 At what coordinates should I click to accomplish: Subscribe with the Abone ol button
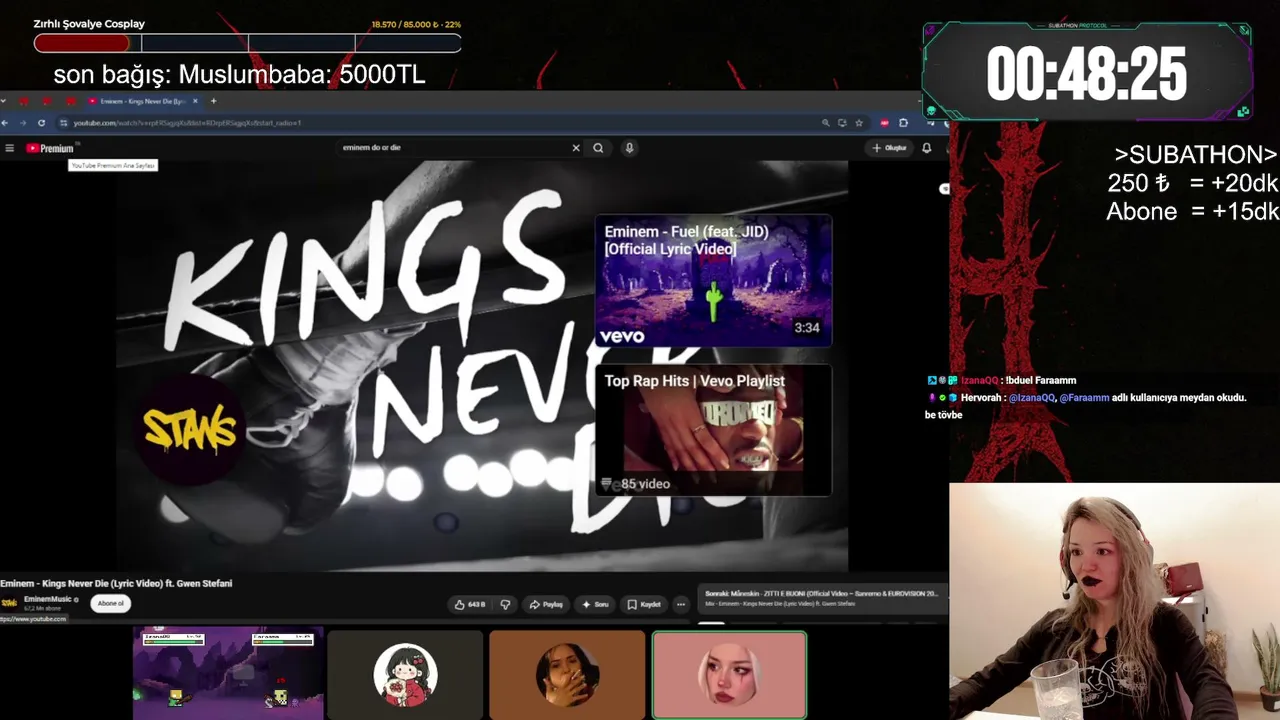[x=110, y=603]
